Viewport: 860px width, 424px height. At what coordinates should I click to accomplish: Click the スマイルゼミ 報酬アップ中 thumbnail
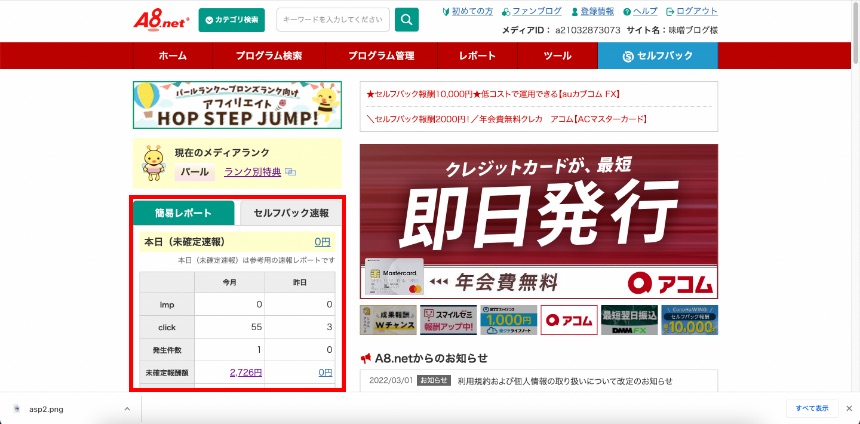click(x=448, y=320)
